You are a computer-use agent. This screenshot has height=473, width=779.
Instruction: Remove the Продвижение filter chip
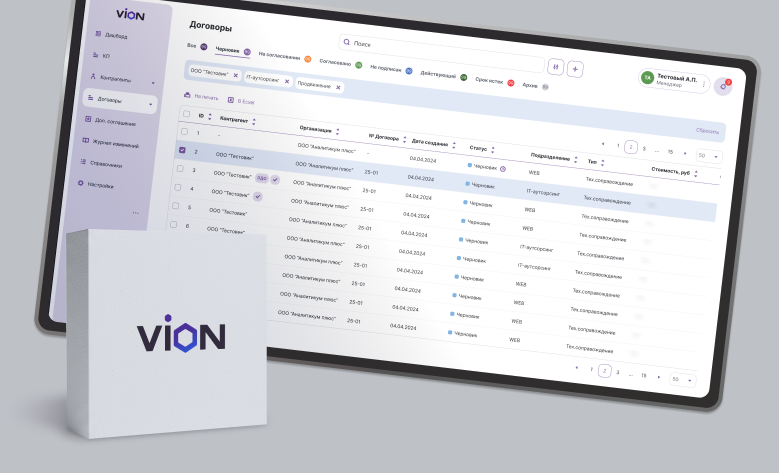point(338,87)
